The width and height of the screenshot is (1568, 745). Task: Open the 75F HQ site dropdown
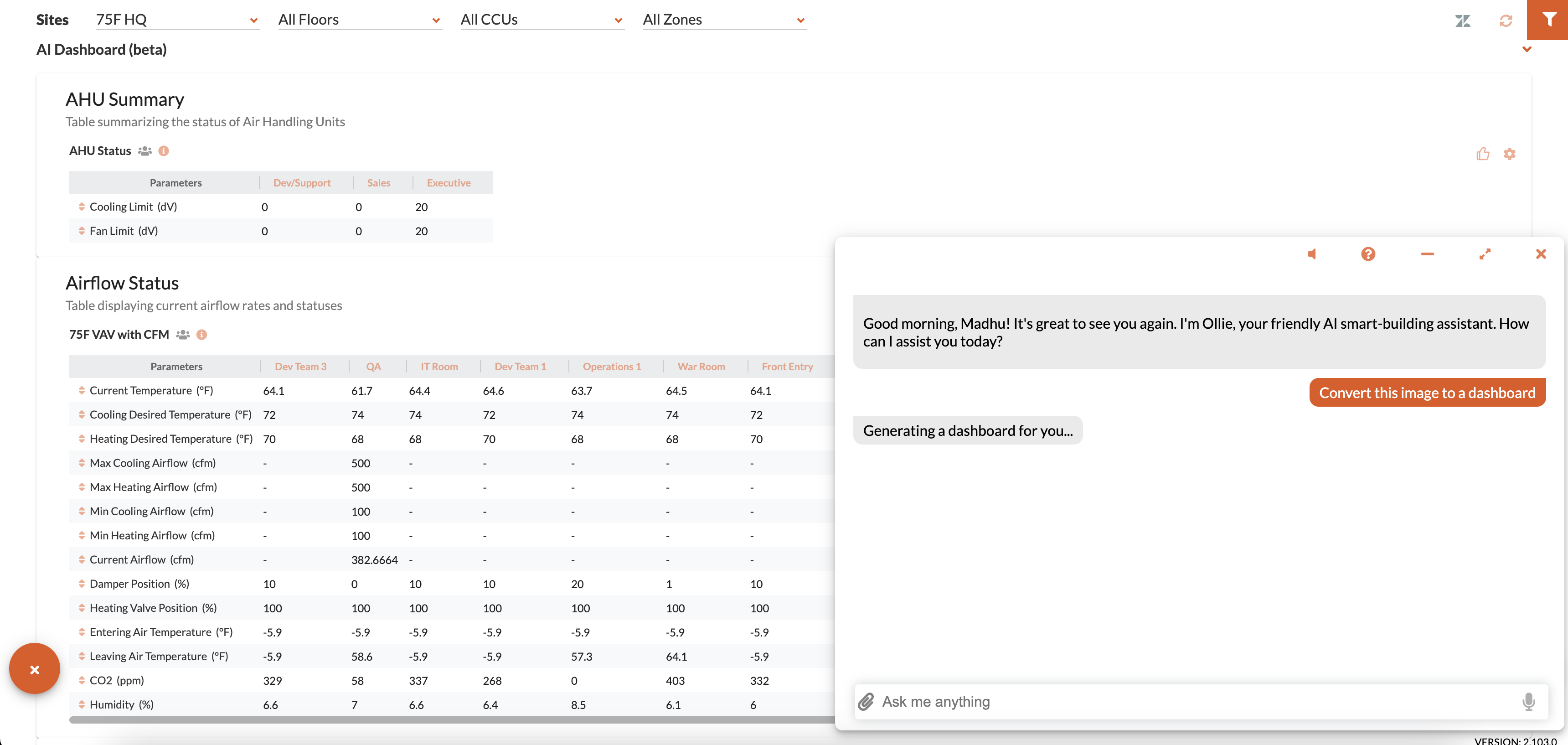(x=177, y=20)
